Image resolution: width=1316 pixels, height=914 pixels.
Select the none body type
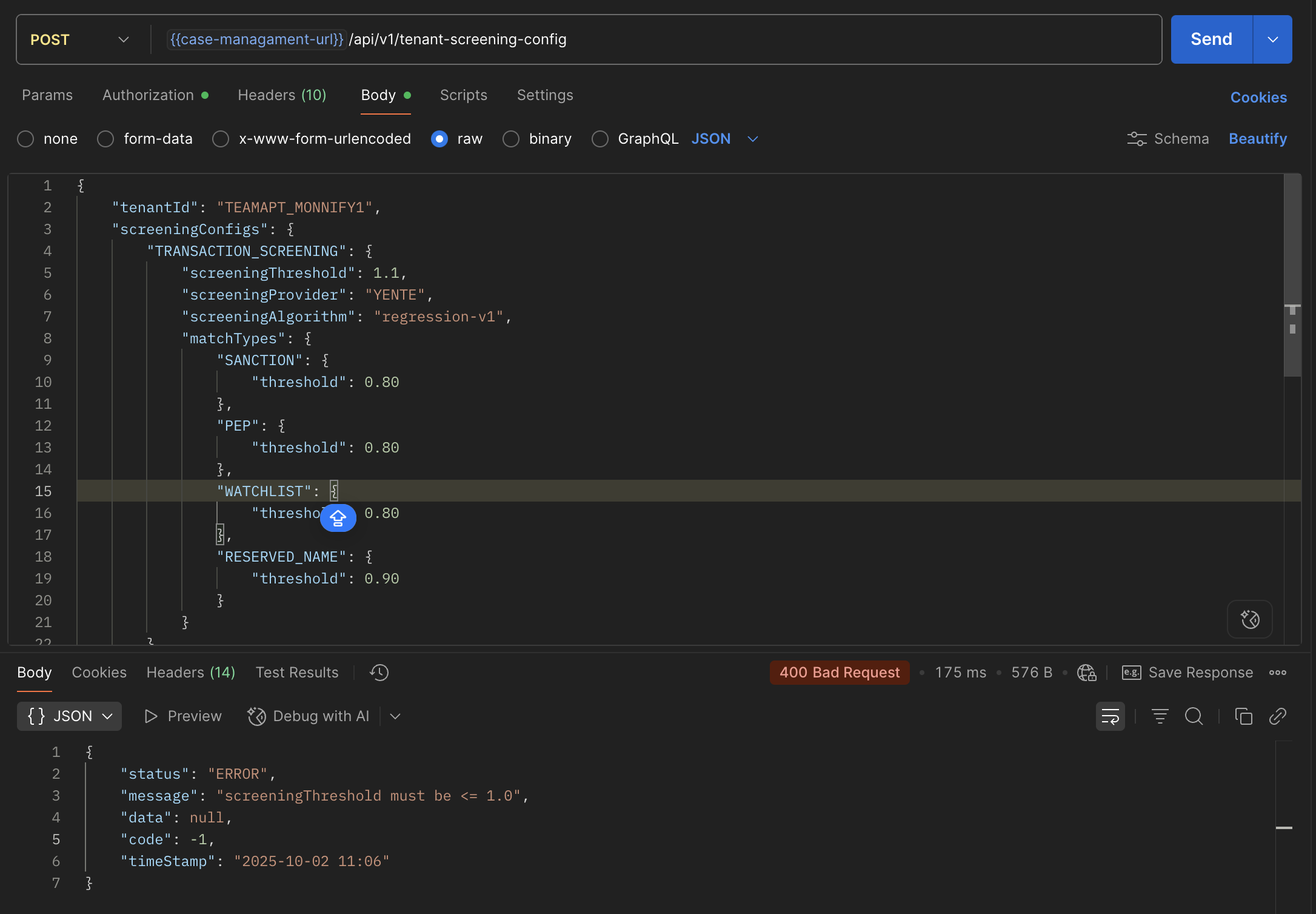click(25, 139)
